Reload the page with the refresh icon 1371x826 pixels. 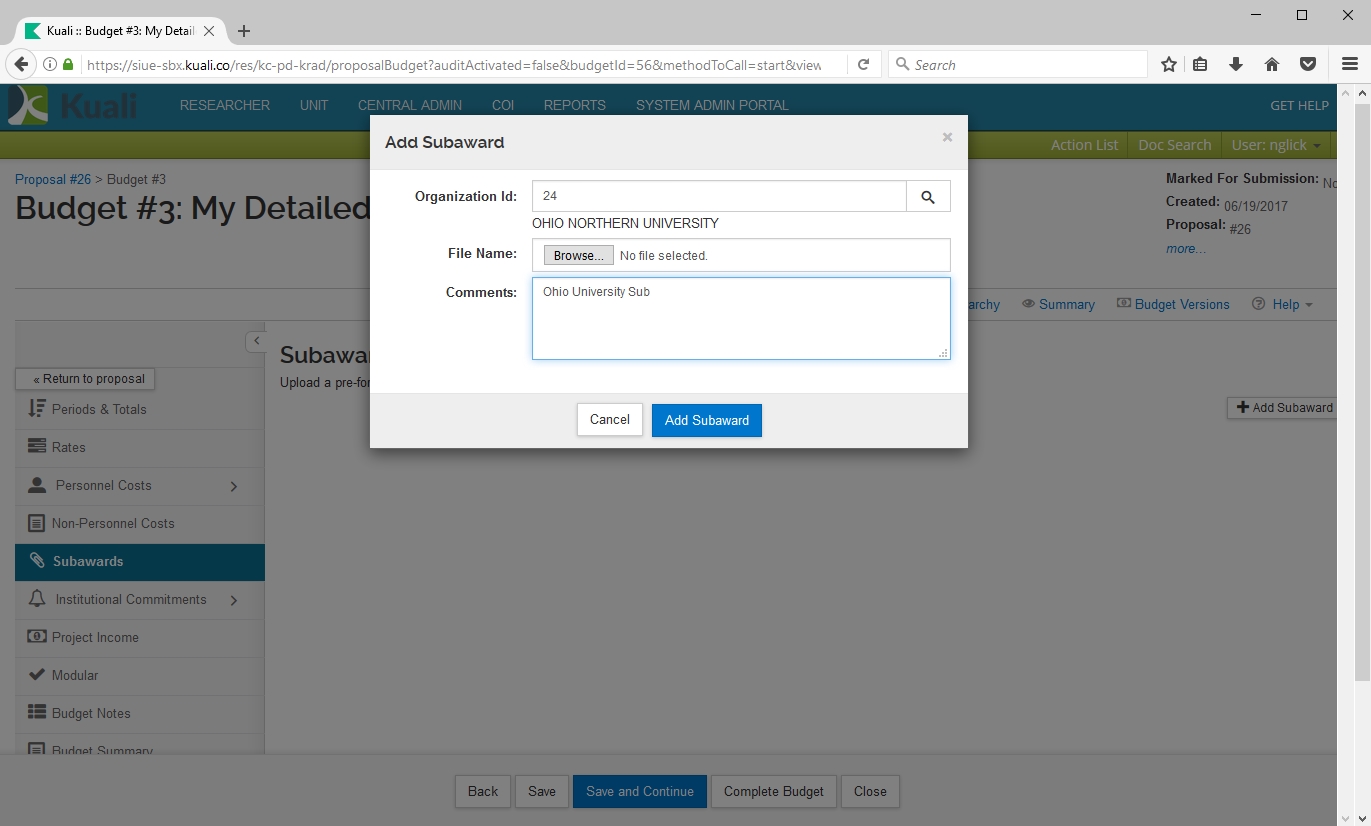pyautogui.click(x=863, y=65)
